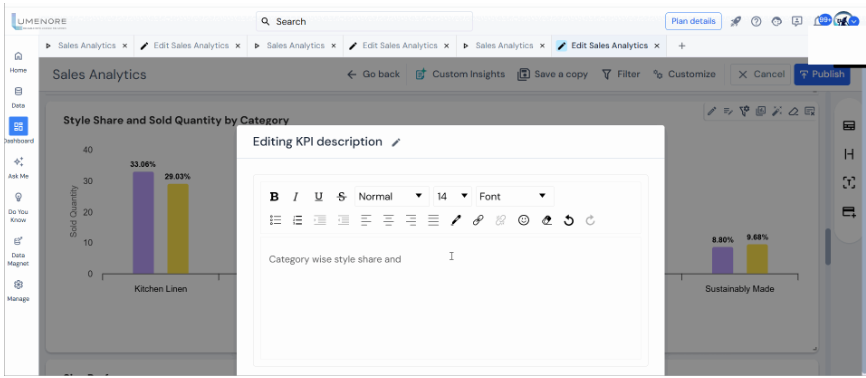Viewport: 866px width, 378px height.
Task: Toggle bold formatting in editor
Action: (x=274, y=197)
